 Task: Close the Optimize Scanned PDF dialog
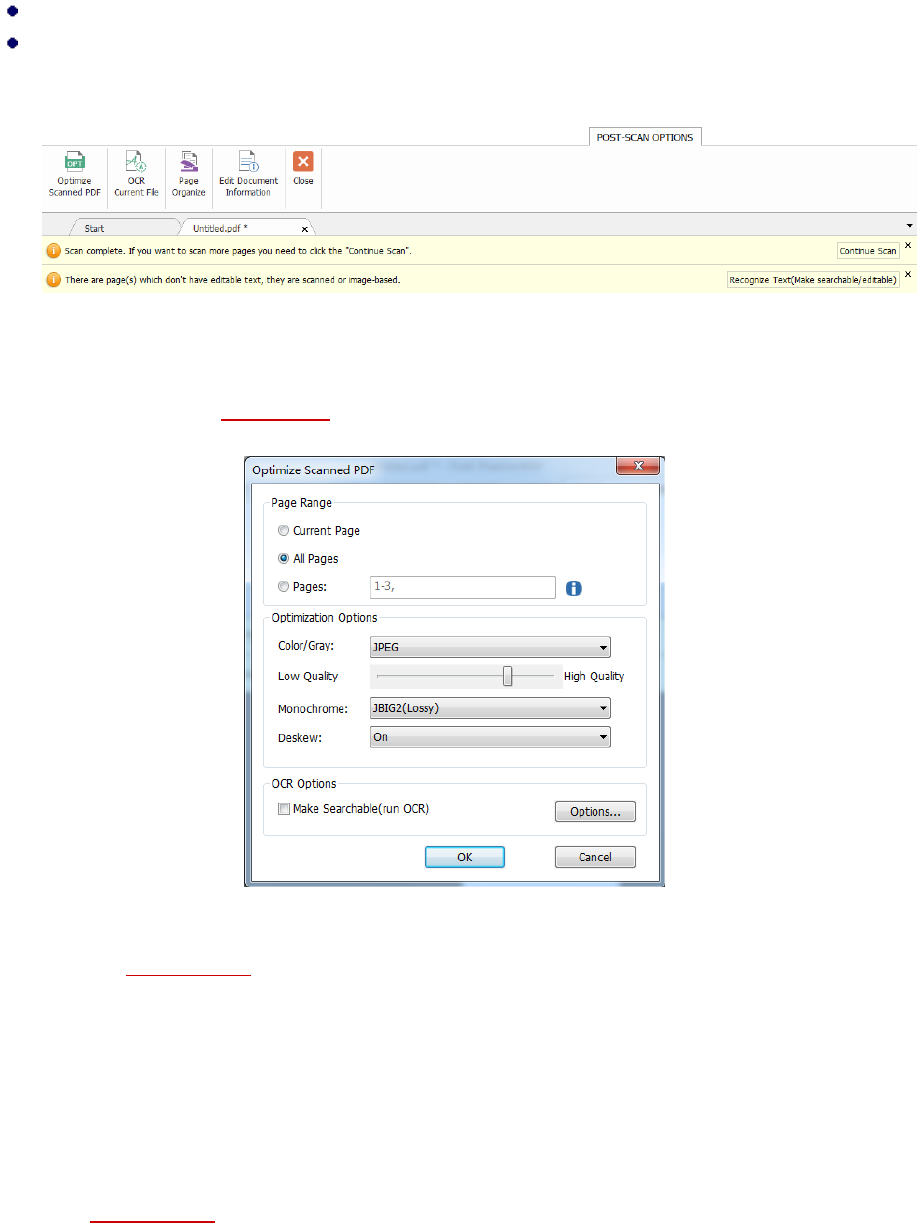point(637,466)
